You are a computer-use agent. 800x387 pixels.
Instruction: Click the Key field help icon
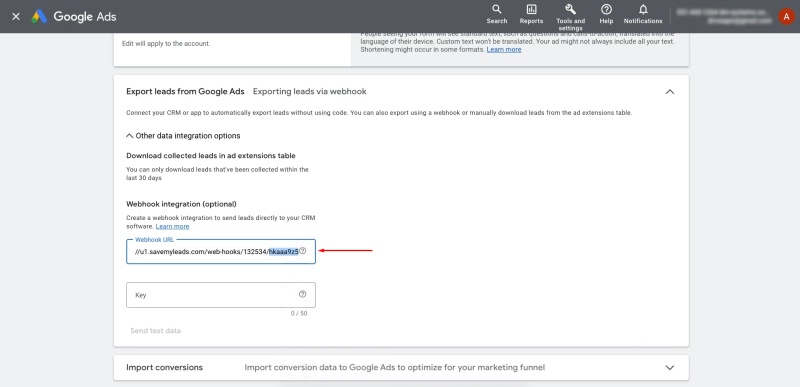(303, 294)
